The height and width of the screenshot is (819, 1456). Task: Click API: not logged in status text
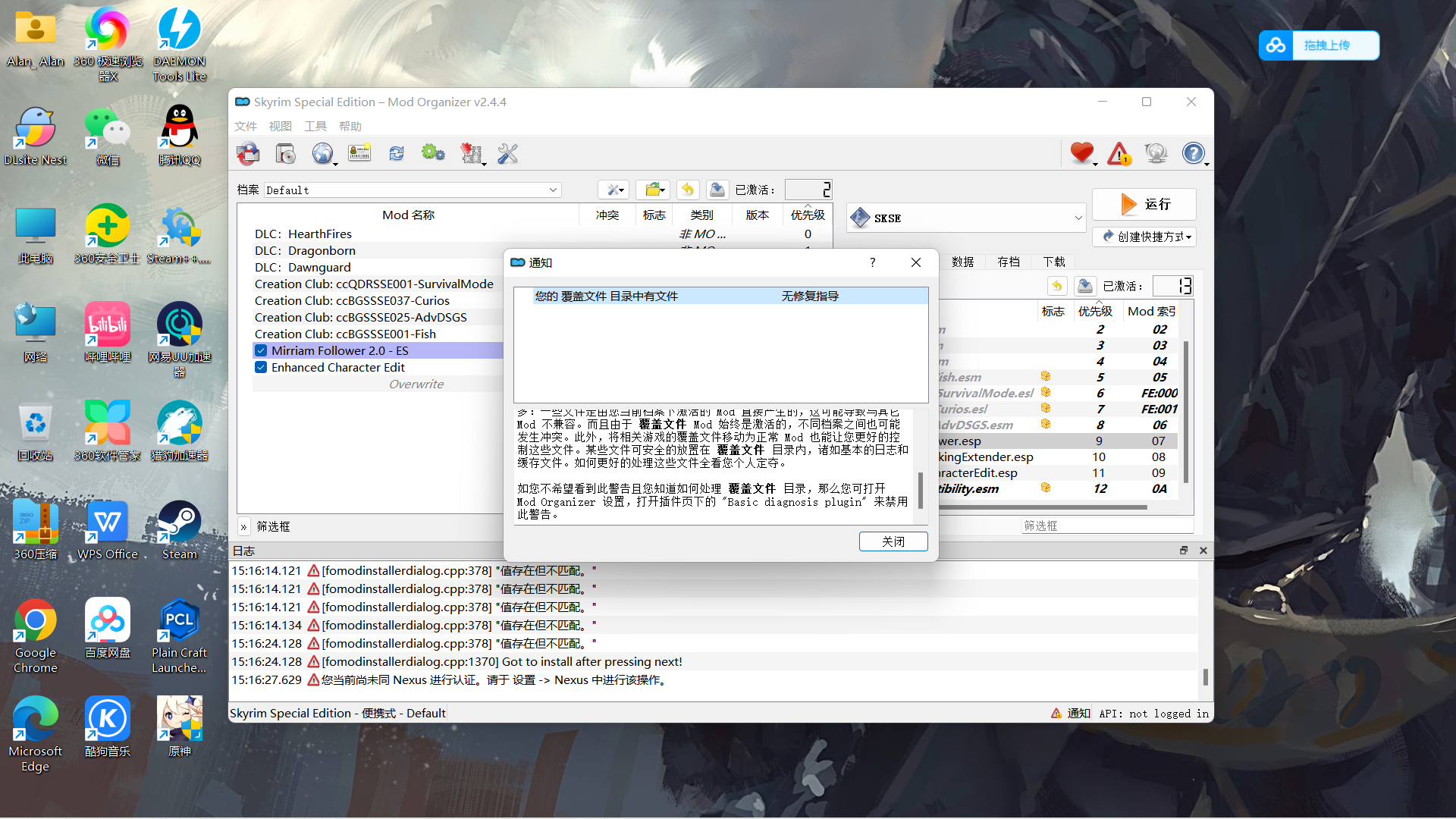coord(1154,714)
